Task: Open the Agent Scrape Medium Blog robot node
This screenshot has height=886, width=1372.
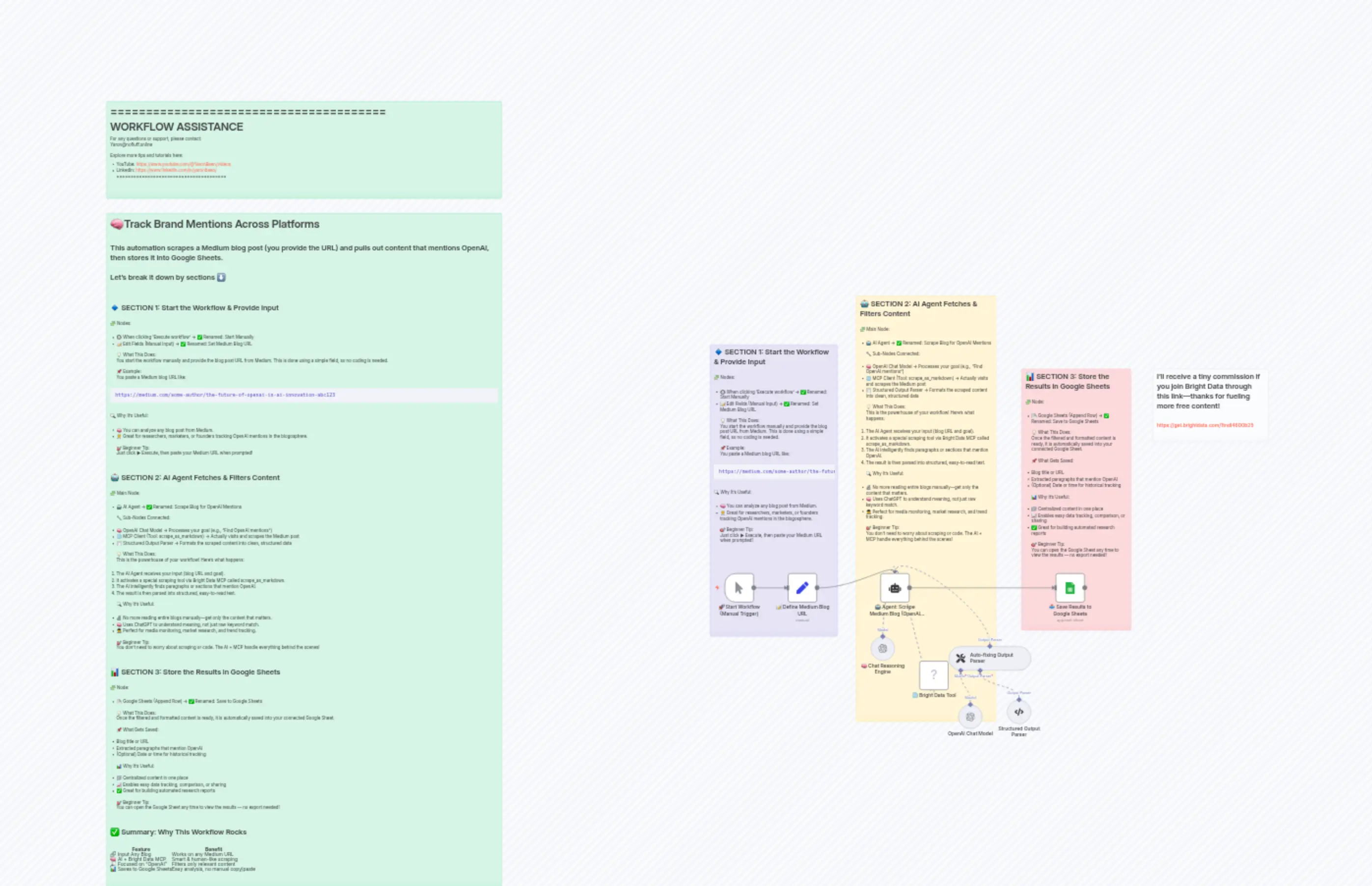Action: coord(894,588)
